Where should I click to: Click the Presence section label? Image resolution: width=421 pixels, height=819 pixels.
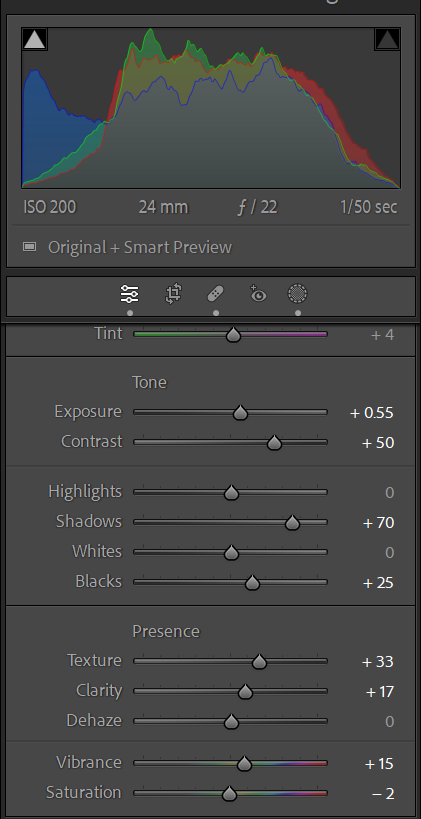coord(166,631)
